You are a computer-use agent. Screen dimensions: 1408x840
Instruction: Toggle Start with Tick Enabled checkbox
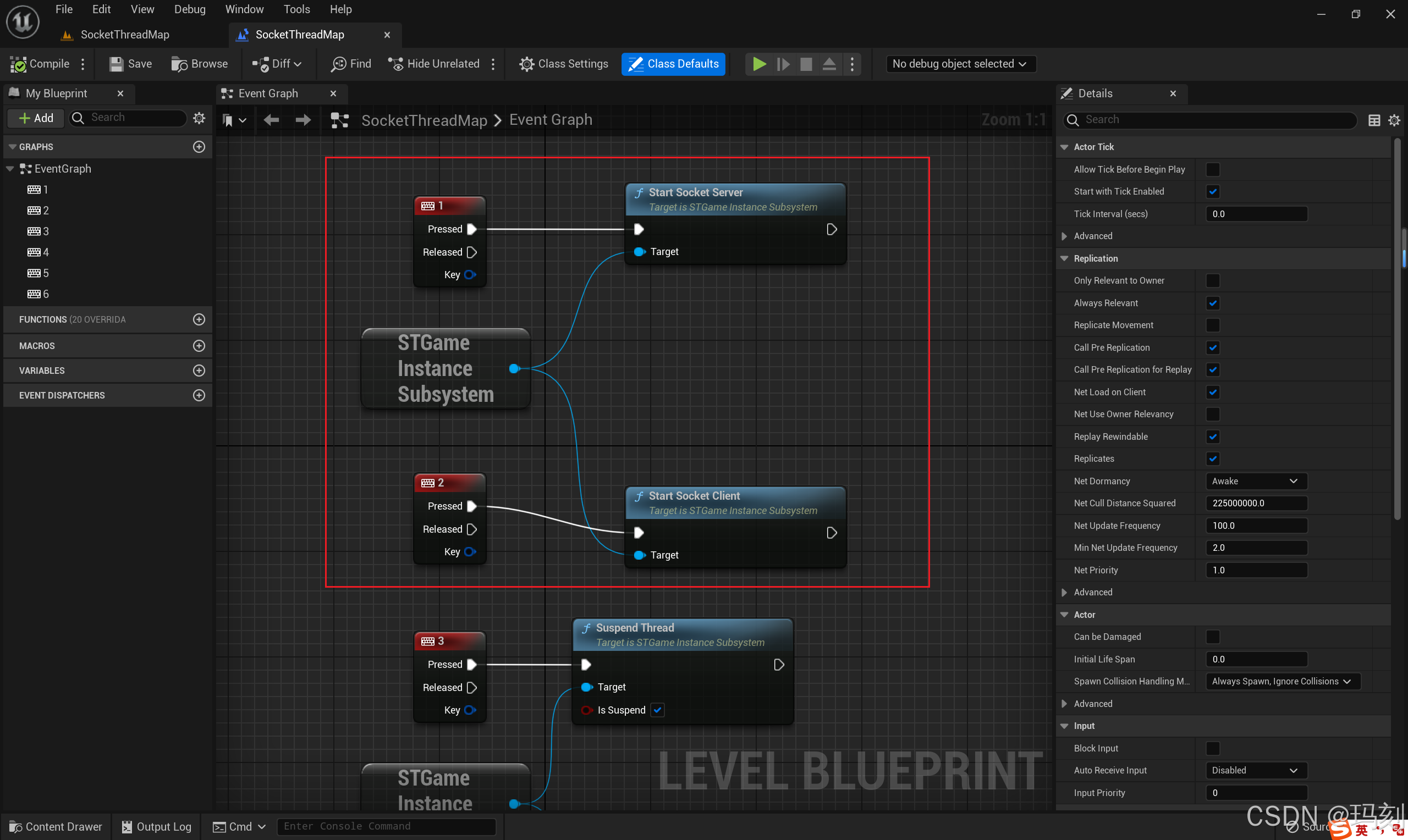click(x=1212, y=191)
